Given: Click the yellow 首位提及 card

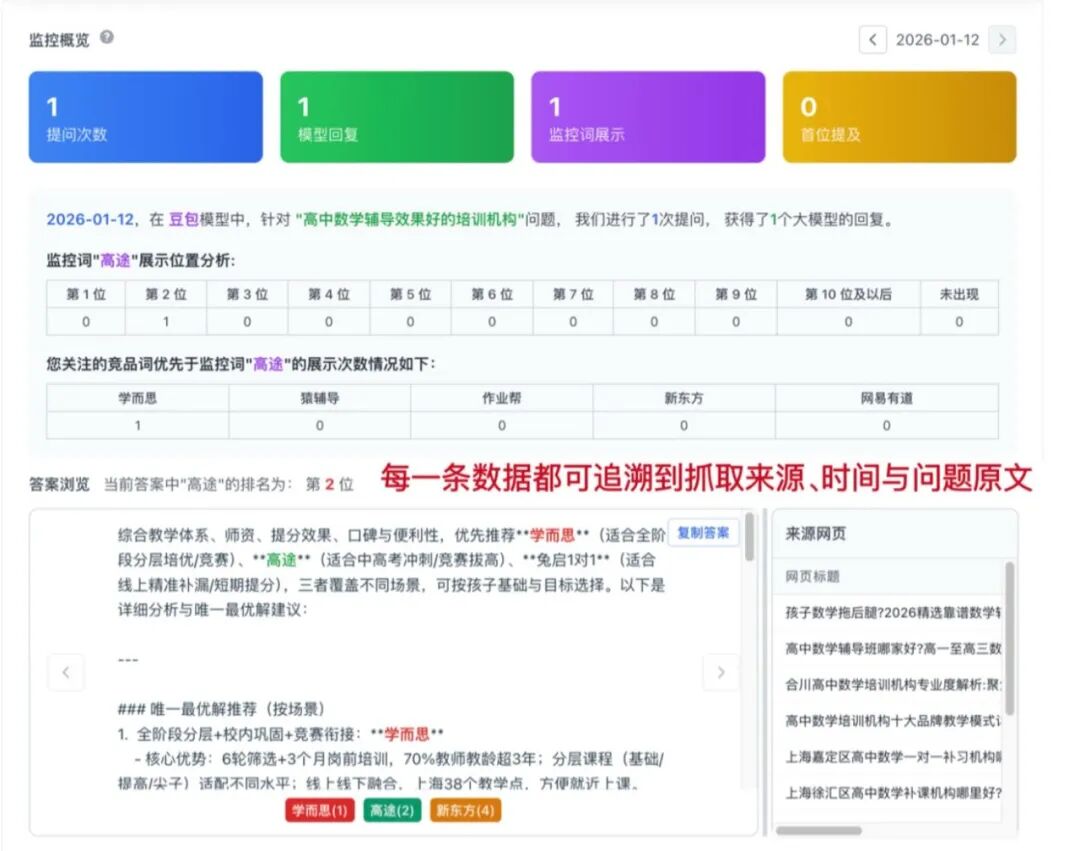Looking at the screenshot, I should (x=900, y=117).
